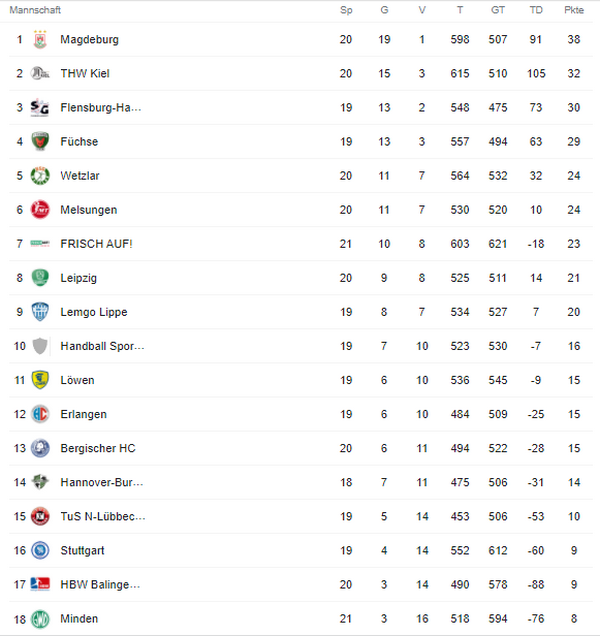Click the THW Kiel team crest
This screenshot has width=600, height=636.
pos(40,74)
